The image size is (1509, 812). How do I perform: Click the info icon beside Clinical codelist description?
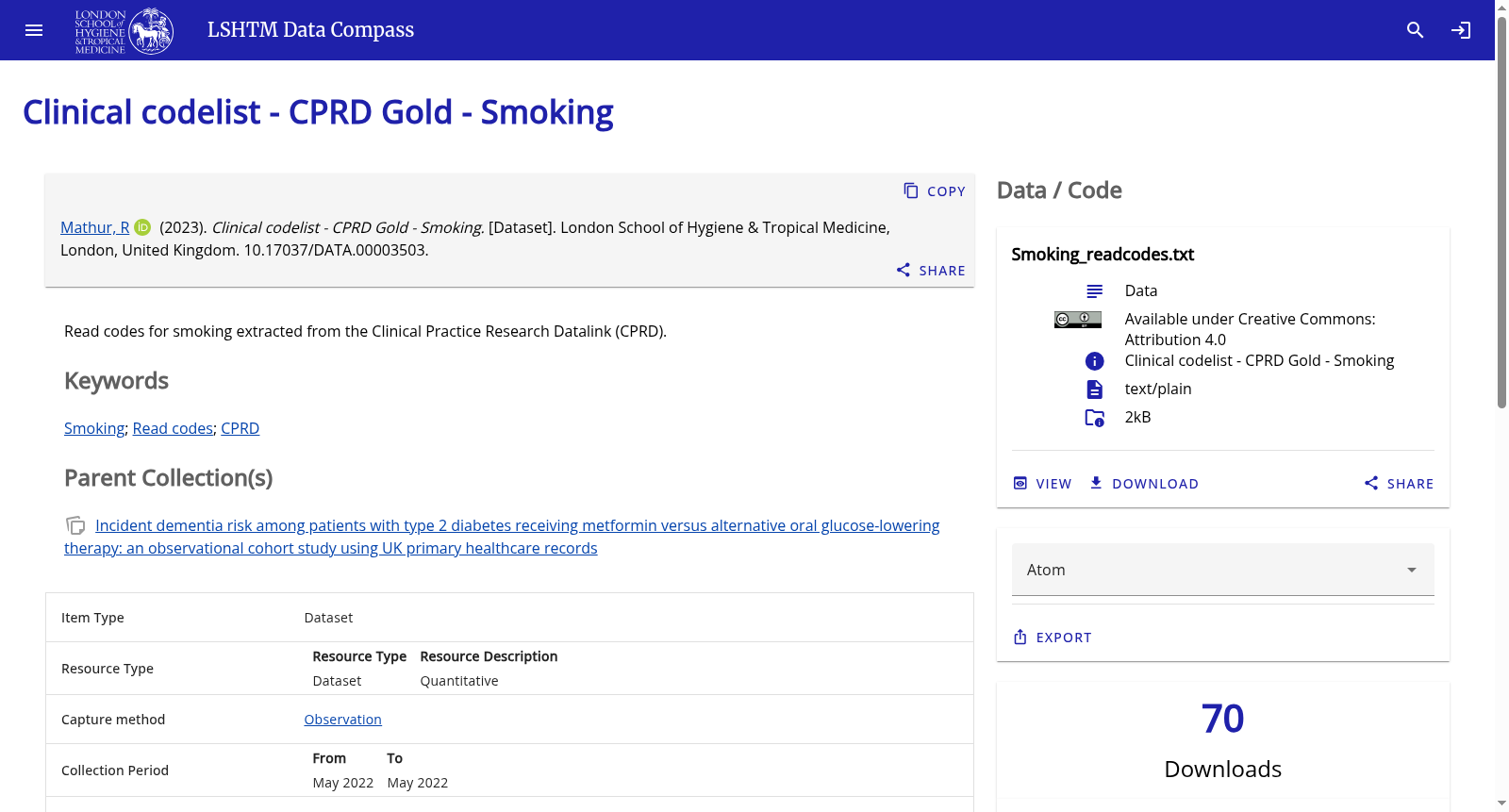1094,361
